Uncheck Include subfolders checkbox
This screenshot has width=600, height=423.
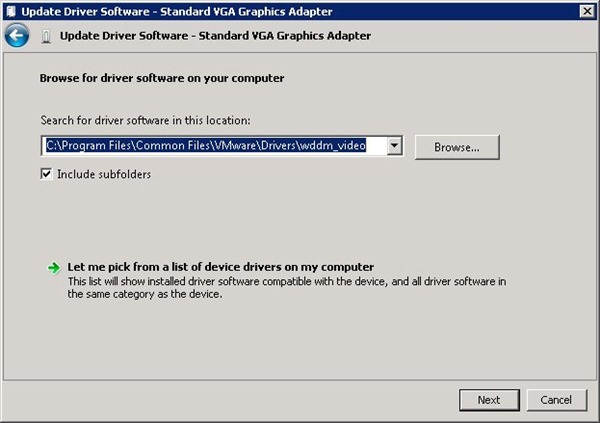click(46, 174)
